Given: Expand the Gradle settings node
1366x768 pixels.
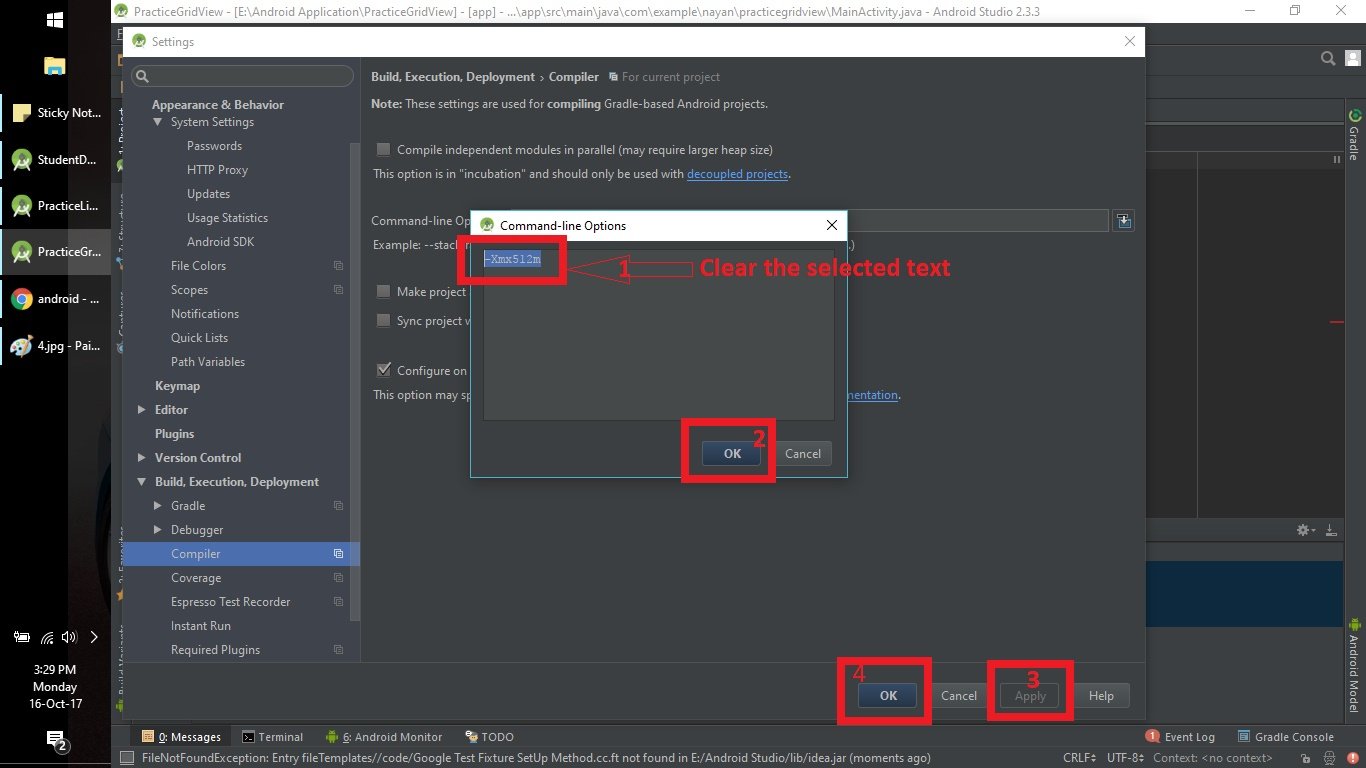Looking at the screenshot, I should (x=158, y=506).
